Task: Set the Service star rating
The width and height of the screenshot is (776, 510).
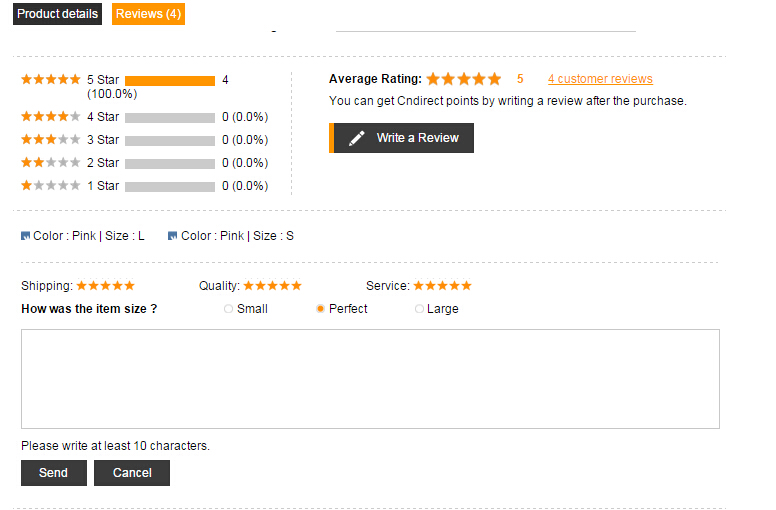Action: coord(442,286)
